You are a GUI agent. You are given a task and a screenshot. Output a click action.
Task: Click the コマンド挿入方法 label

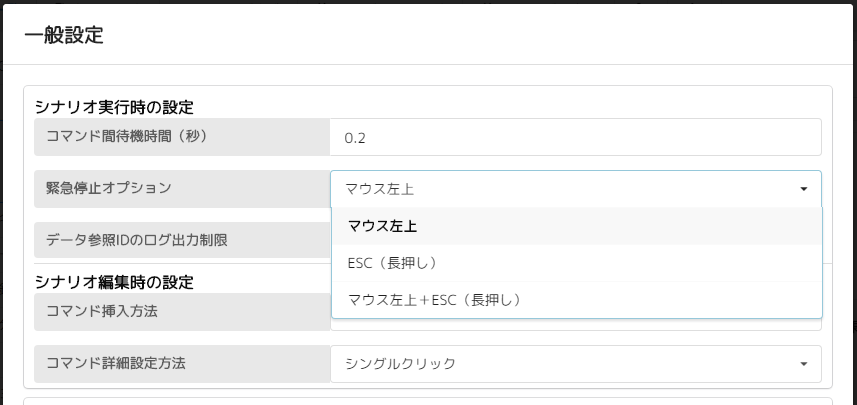pyautogui.click(x=102, y=311)
